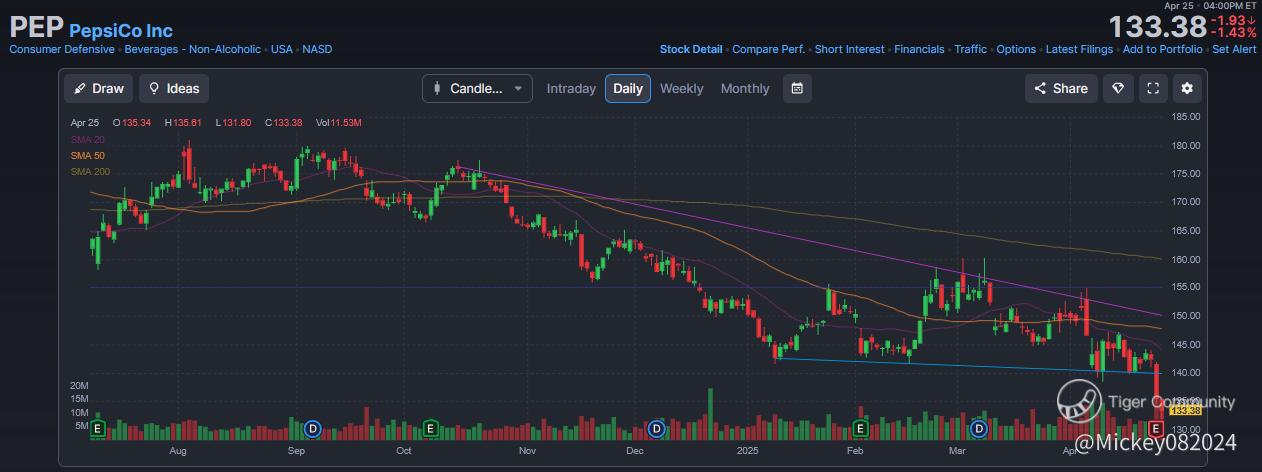Image resolution: width=1262 pixels, height=472 pixels.
Task: Click the PEP ticker symbol
Action: coord(36,28)
